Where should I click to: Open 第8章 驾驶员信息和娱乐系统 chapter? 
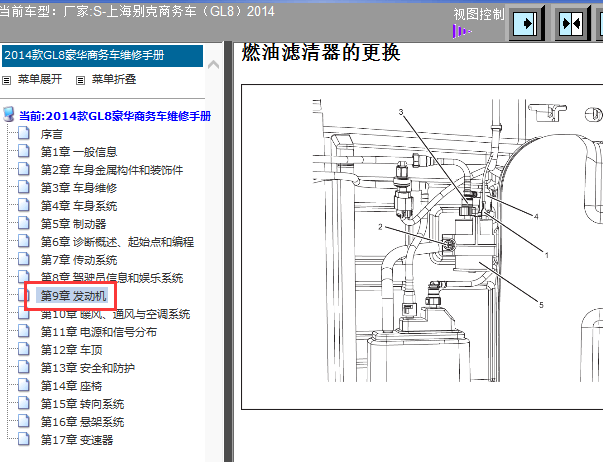click(112, 278)
